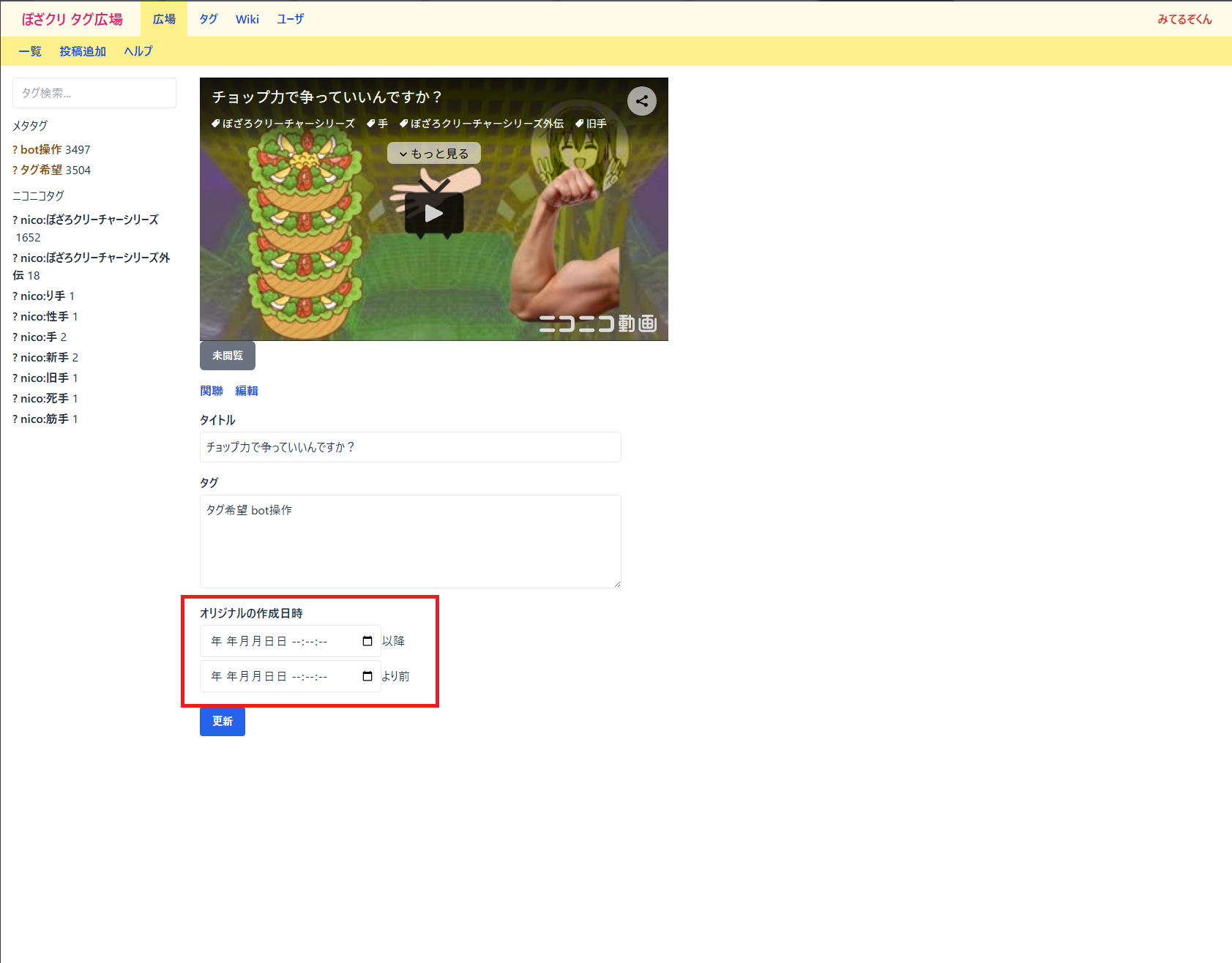Open the 広場 tab
1232x963 pixels.
coord(164,19)
